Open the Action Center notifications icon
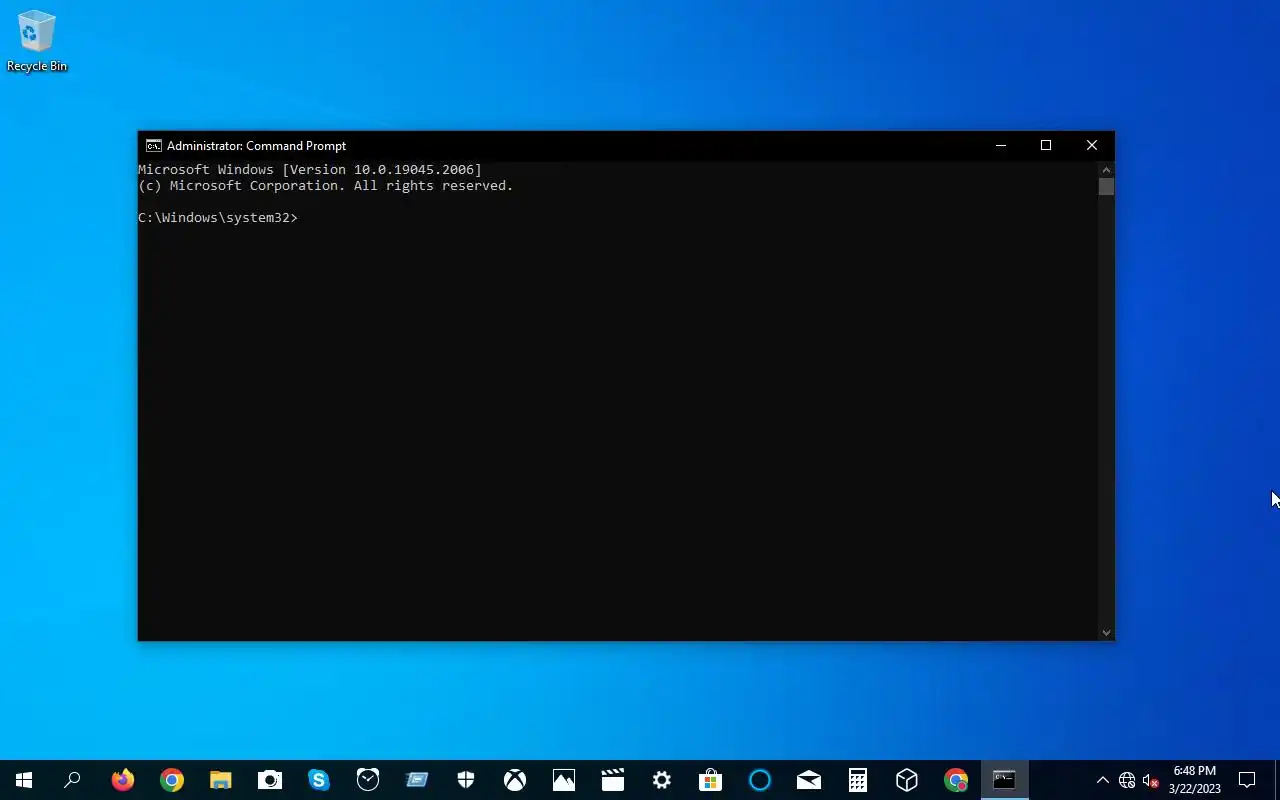Screen dimensions: 1280x800 [1247, 780]
